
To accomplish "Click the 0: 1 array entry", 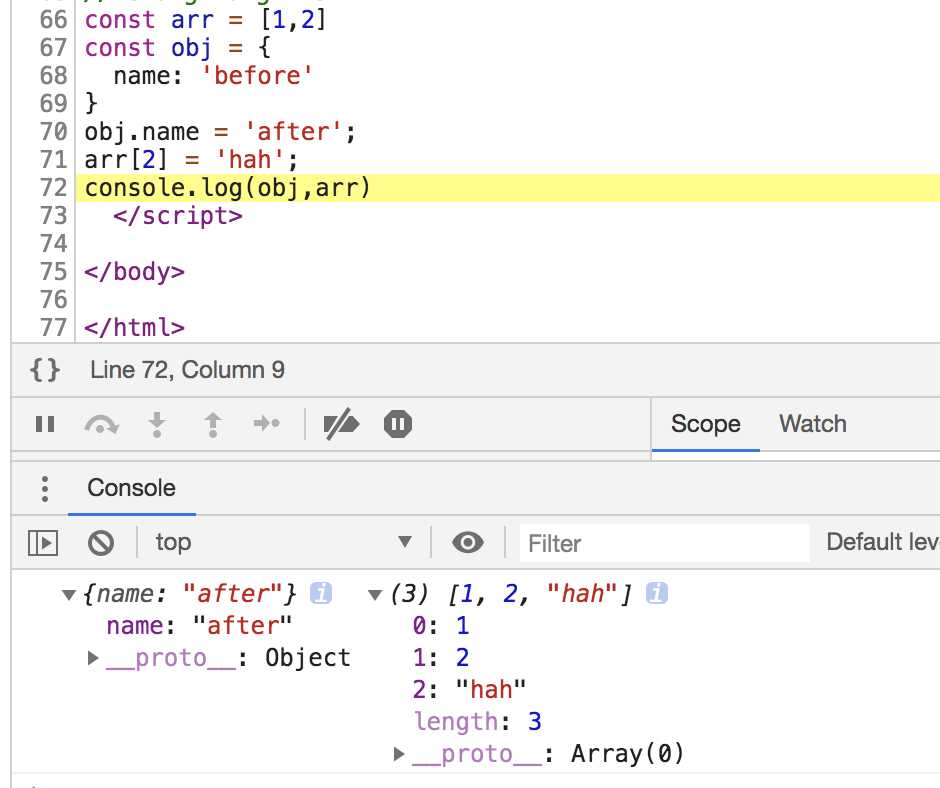I will pos(440,626).
